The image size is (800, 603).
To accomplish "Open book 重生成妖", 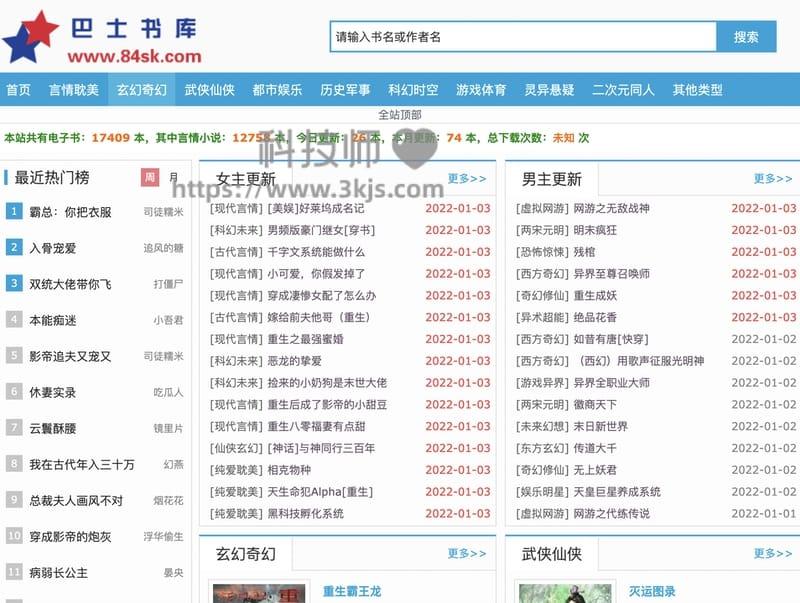I will coord(595,296).
